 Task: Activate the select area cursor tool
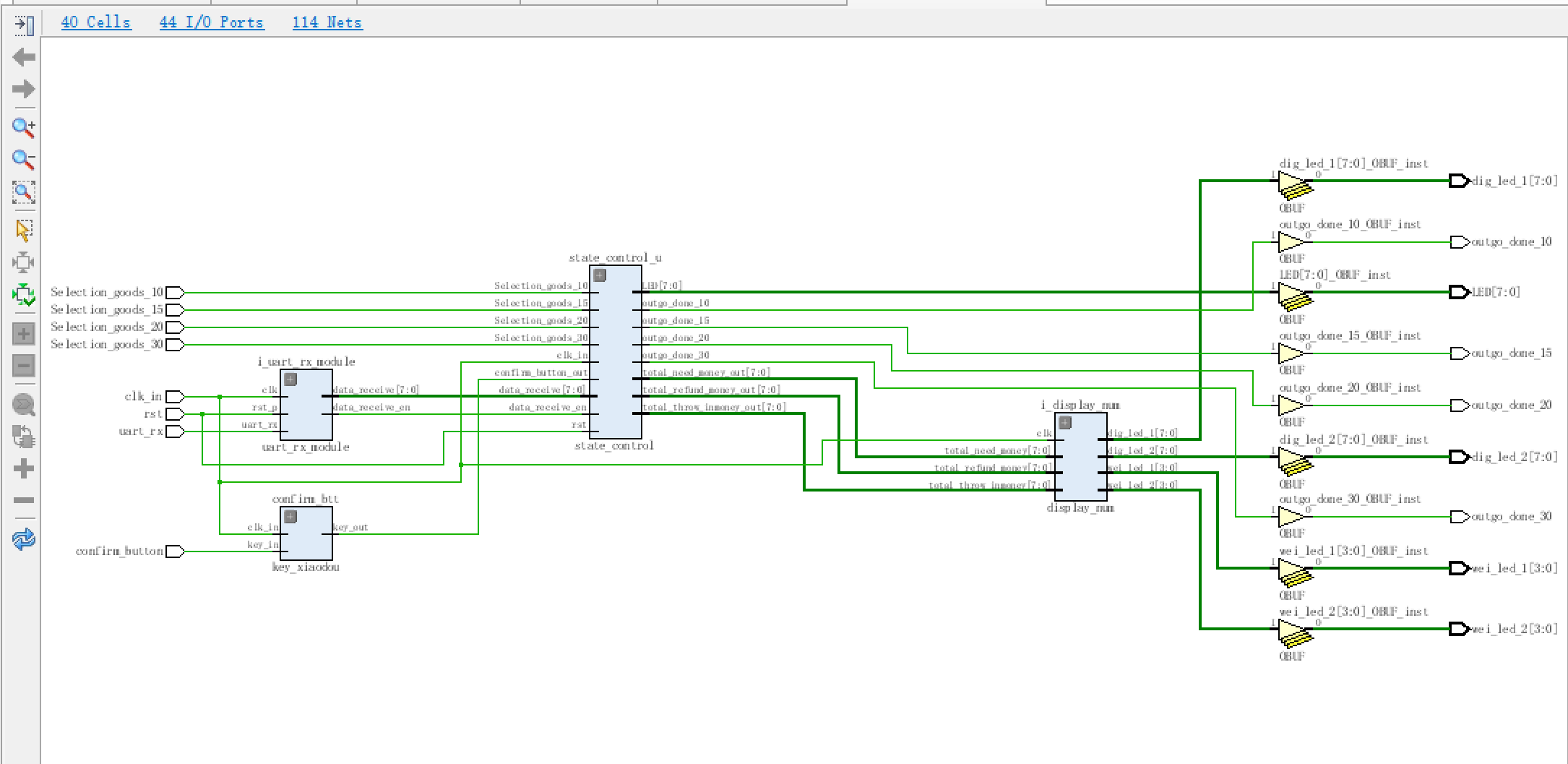point(24,230)
